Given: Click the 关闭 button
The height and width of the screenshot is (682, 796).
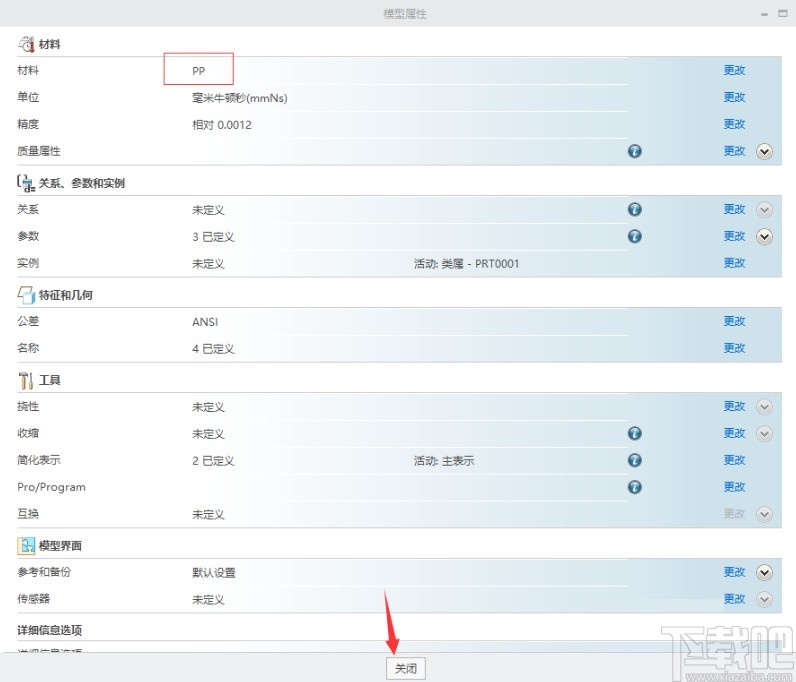Looking at the screenshot, I should click(x=406, y=668).
